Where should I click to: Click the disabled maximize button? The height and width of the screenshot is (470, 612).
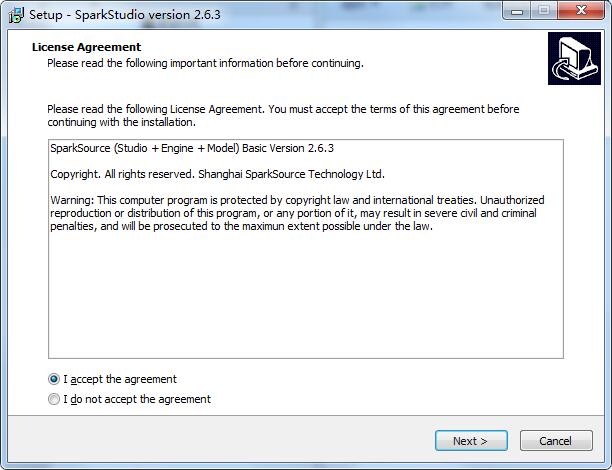tap(543, 12)
